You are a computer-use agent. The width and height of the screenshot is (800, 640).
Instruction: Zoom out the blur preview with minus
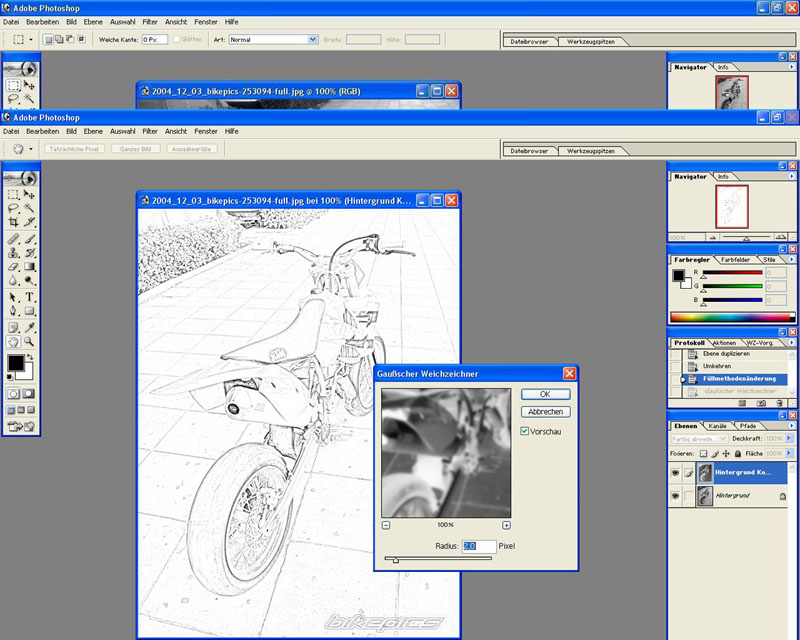coord(386,525)
